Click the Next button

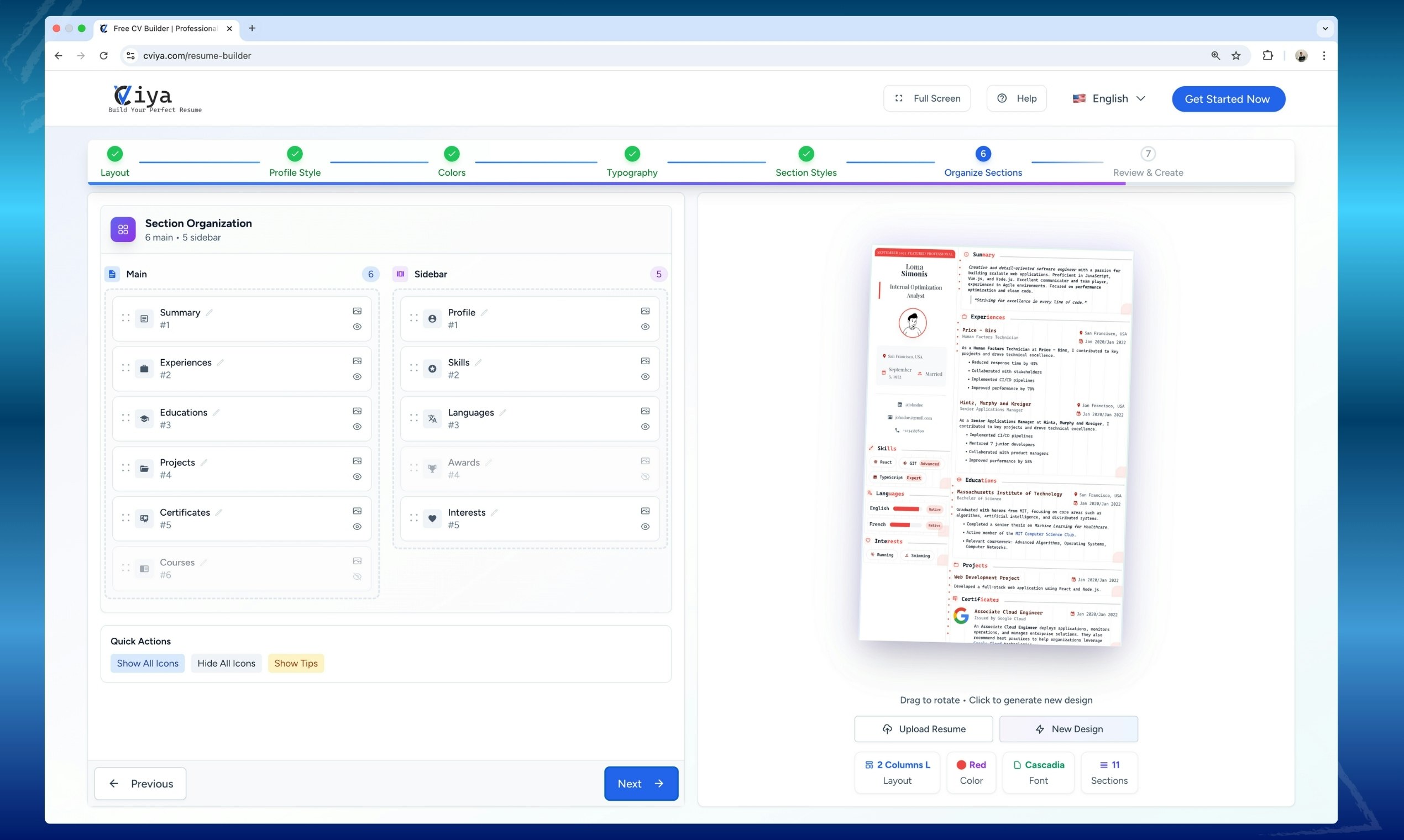[x=641, y=784]
